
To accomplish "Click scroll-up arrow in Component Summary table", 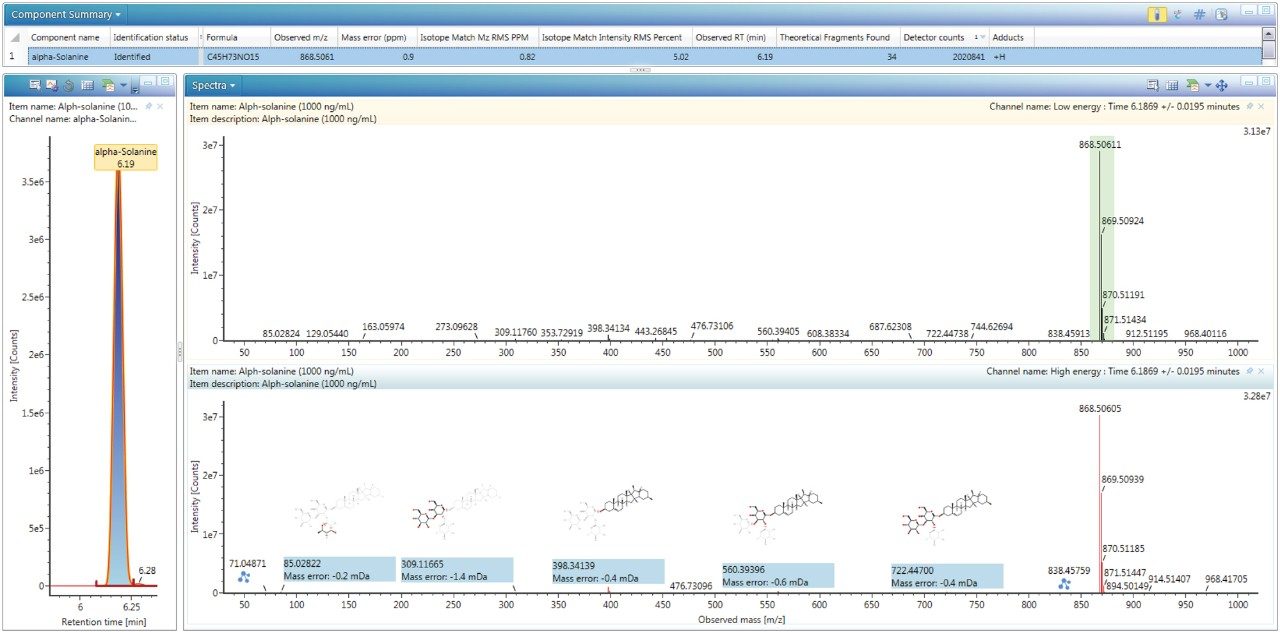I will pos(1268,35).
